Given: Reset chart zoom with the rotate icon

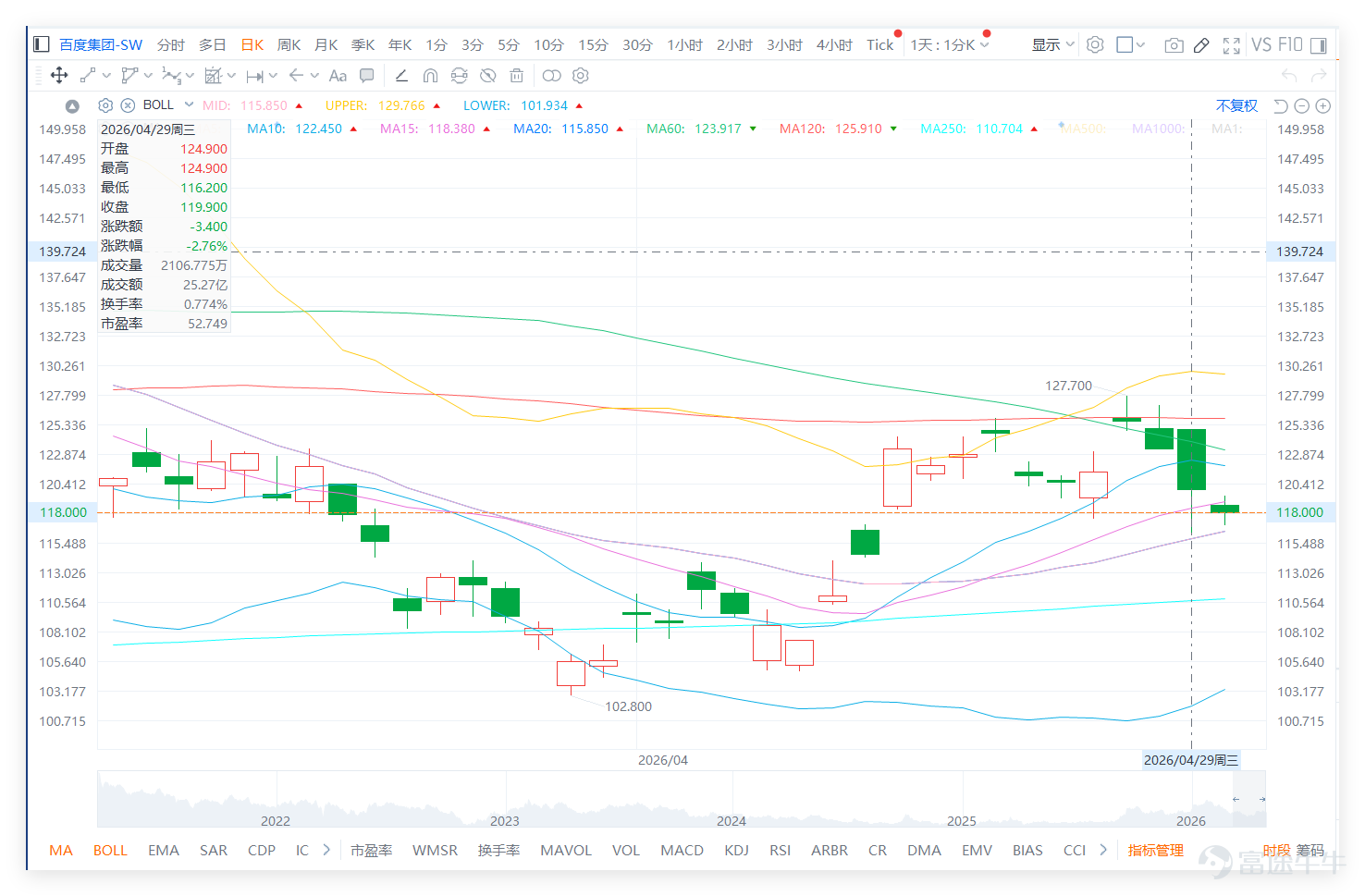Looking at the screenshot, I should click(x=1281, y=106).
